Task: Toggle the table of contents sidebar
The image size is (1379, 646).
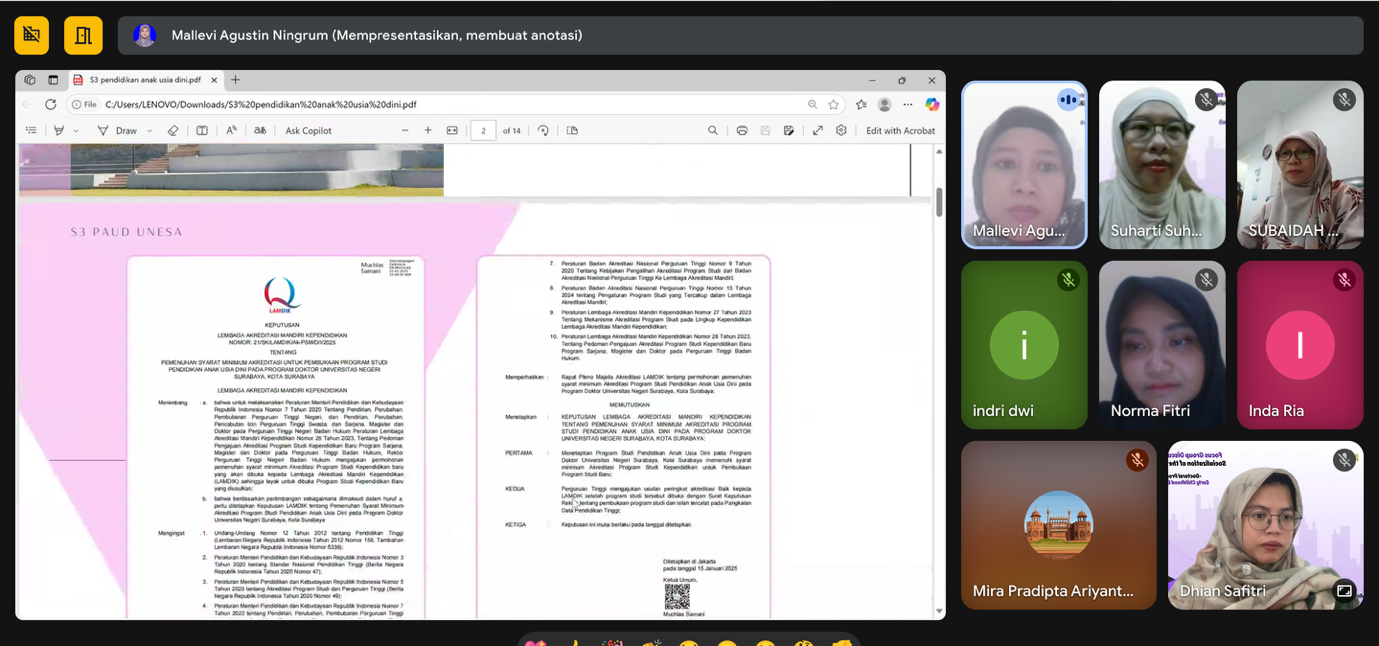Action: [x=31, y=131]
